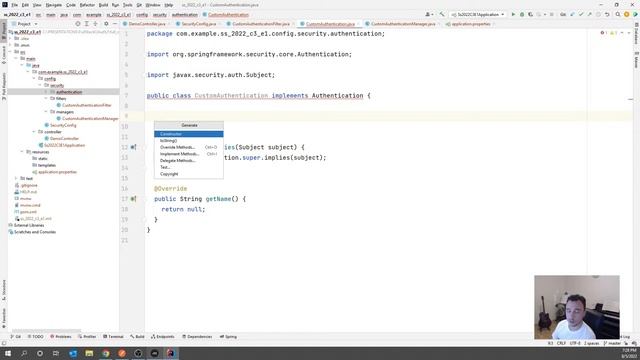Switch to application.properties tab
Viewport: 640px width, 360px height.
tap(470, 24)
